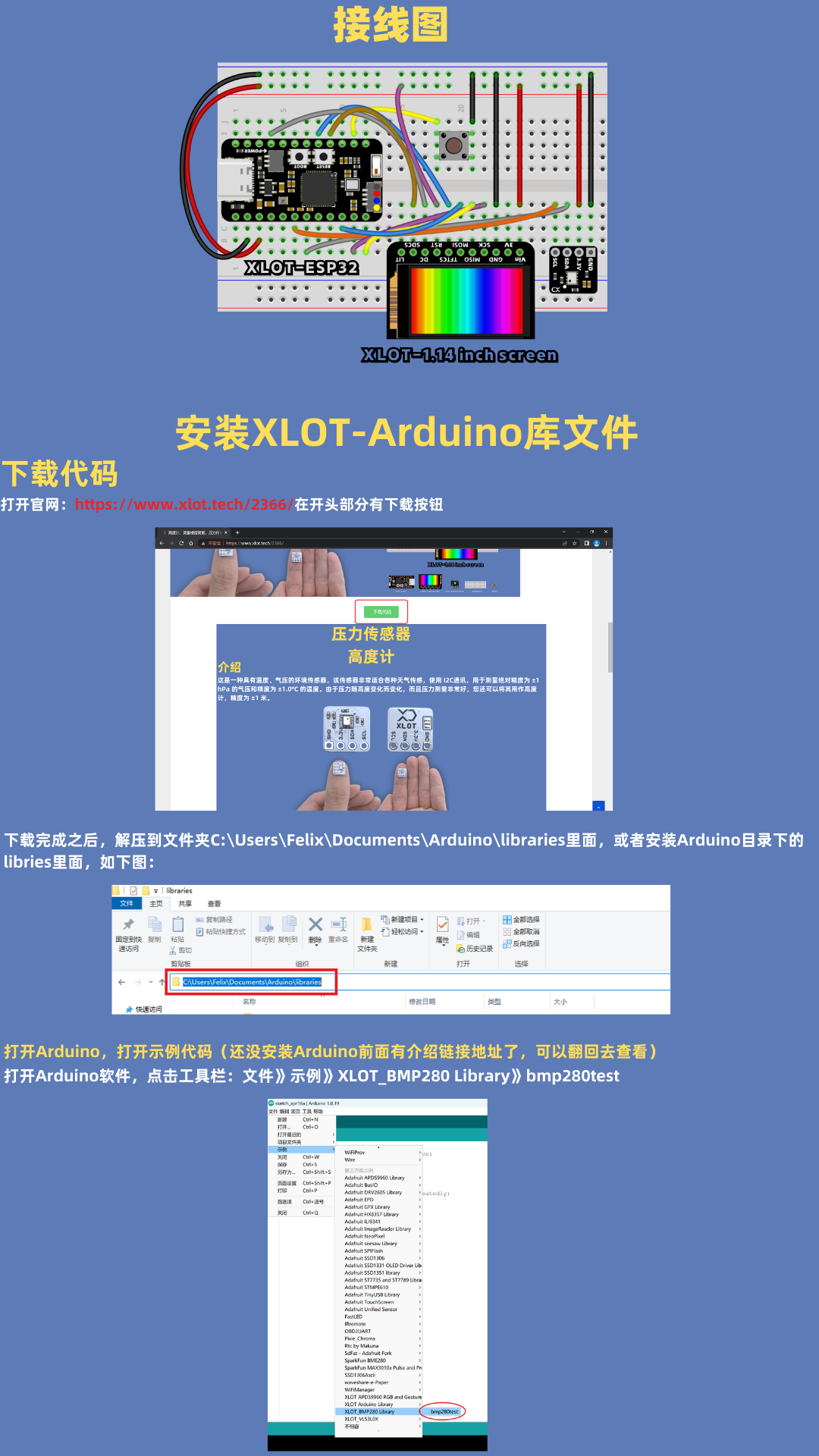Click the edit icon in Explorer ribbon
The height and width of the screenshot is (1456, 819).
460,935
